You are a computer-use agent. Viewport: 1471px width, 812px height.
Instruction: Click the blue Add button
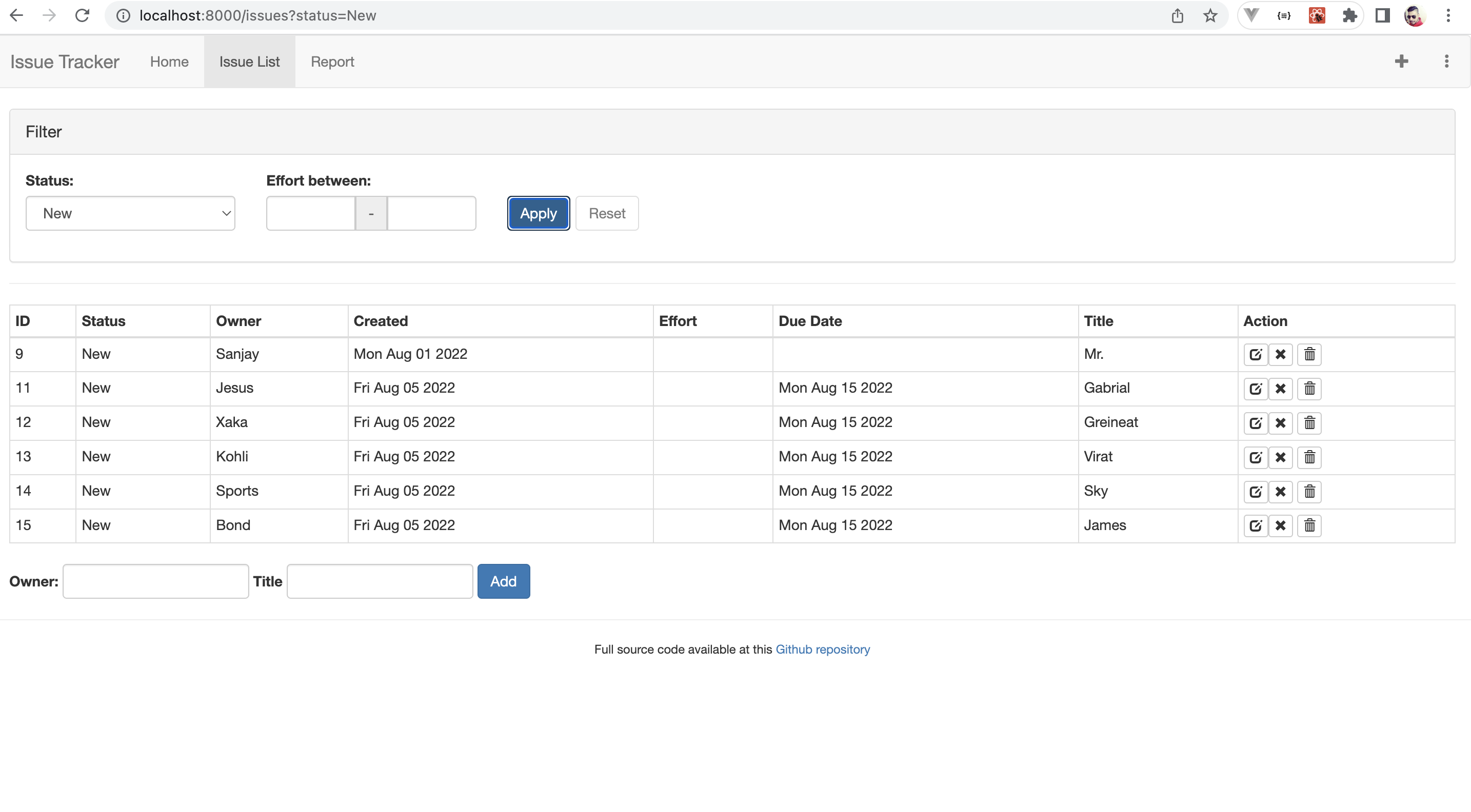[503, 581]
